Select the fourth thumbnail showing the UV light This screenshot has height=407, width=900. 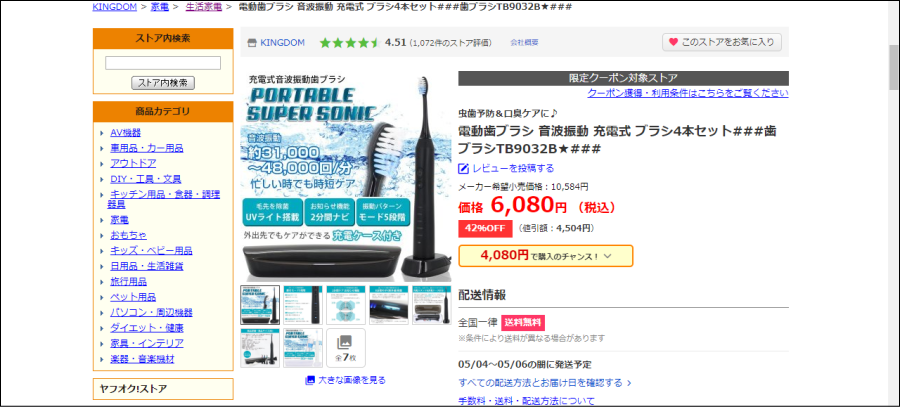(x=389, y=305)
